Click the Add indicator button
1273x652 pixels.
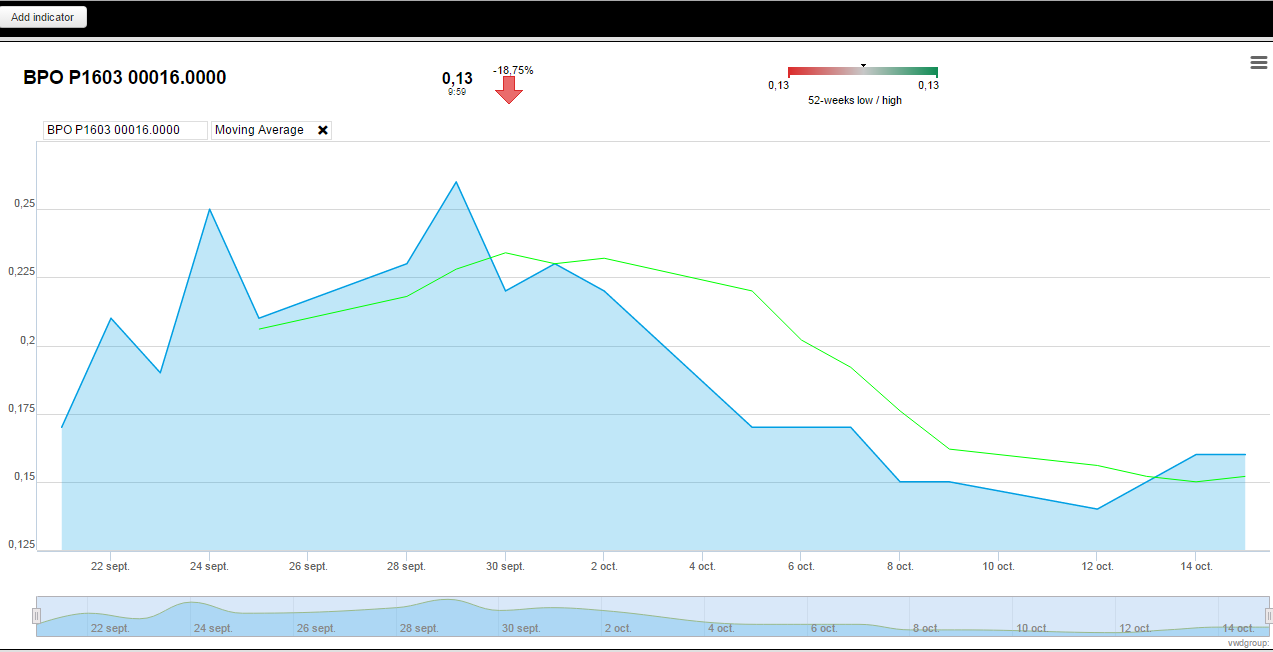43,17
